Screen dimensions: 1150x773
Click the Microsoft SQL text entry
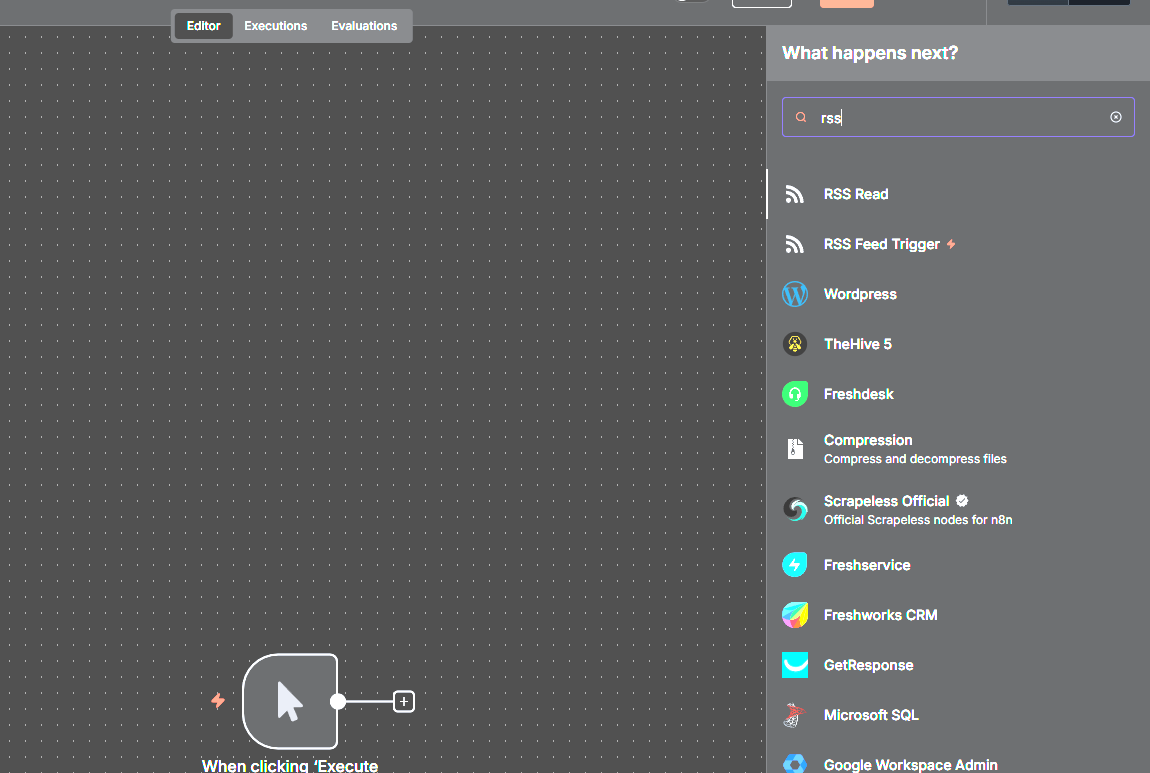(x=871, y=715)
